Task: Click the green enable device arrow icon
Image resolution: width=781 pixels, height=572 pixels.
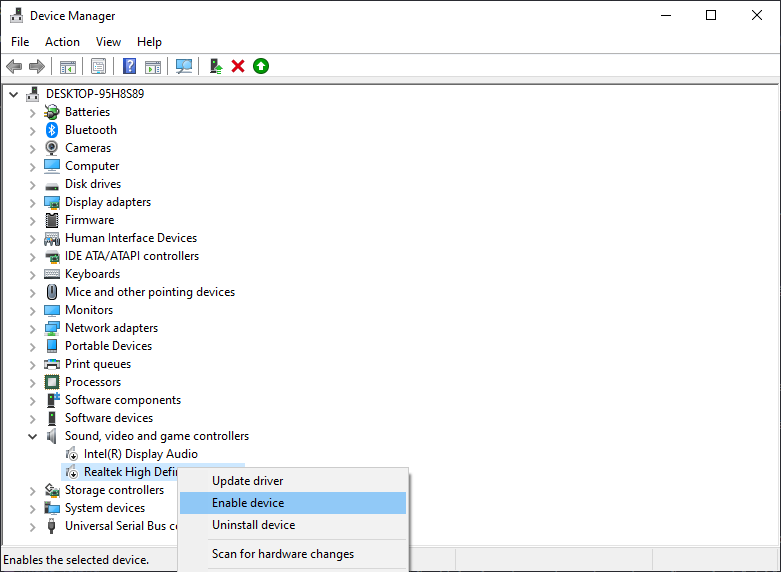Action: point(261,66)
